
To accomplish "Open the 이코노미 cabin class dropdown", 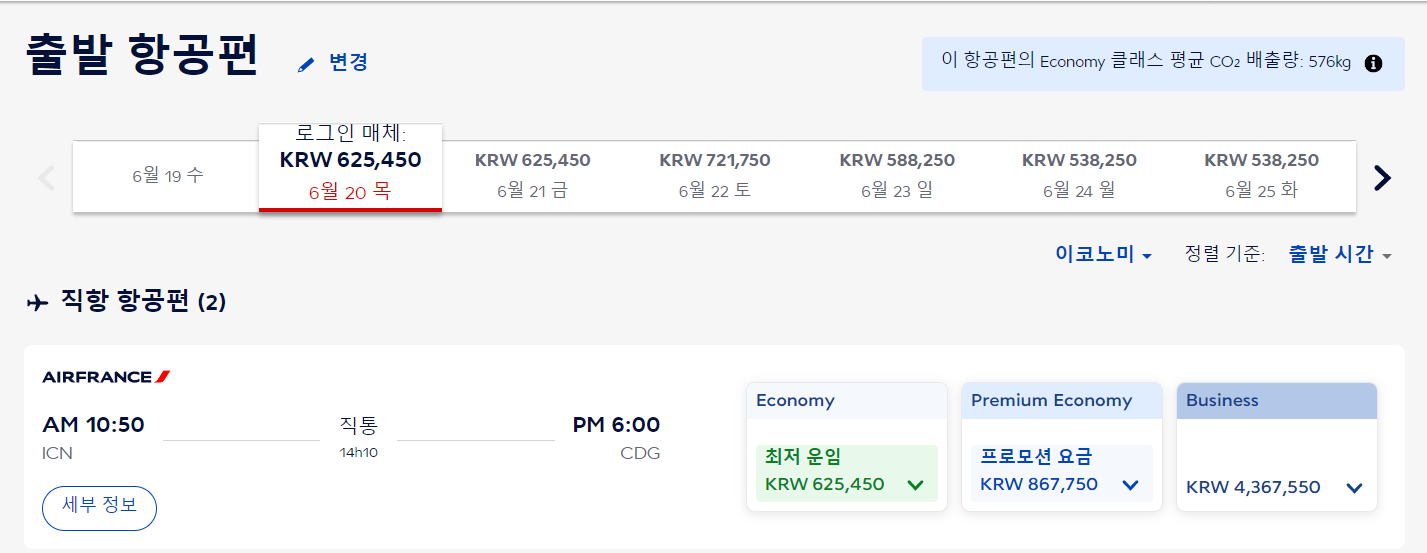I will [x=1103, y=255].
